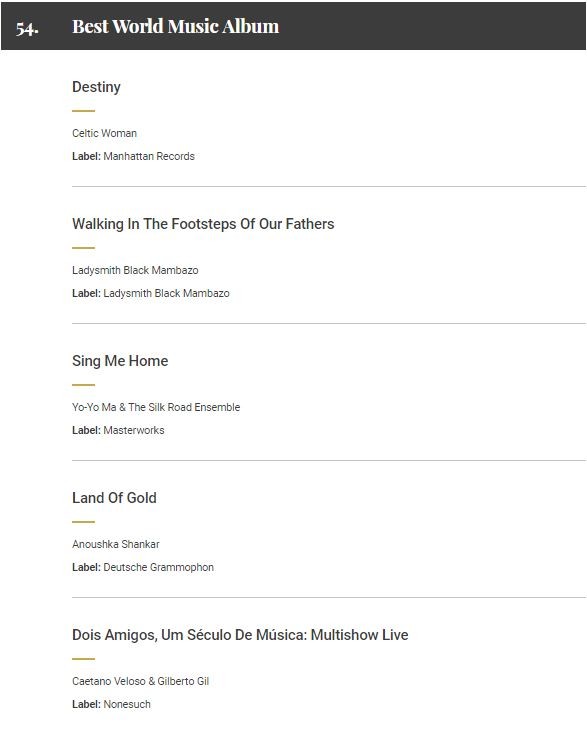Click the gold underline beneath Land Of Gold
587x734 pixels.
point(83,521)
